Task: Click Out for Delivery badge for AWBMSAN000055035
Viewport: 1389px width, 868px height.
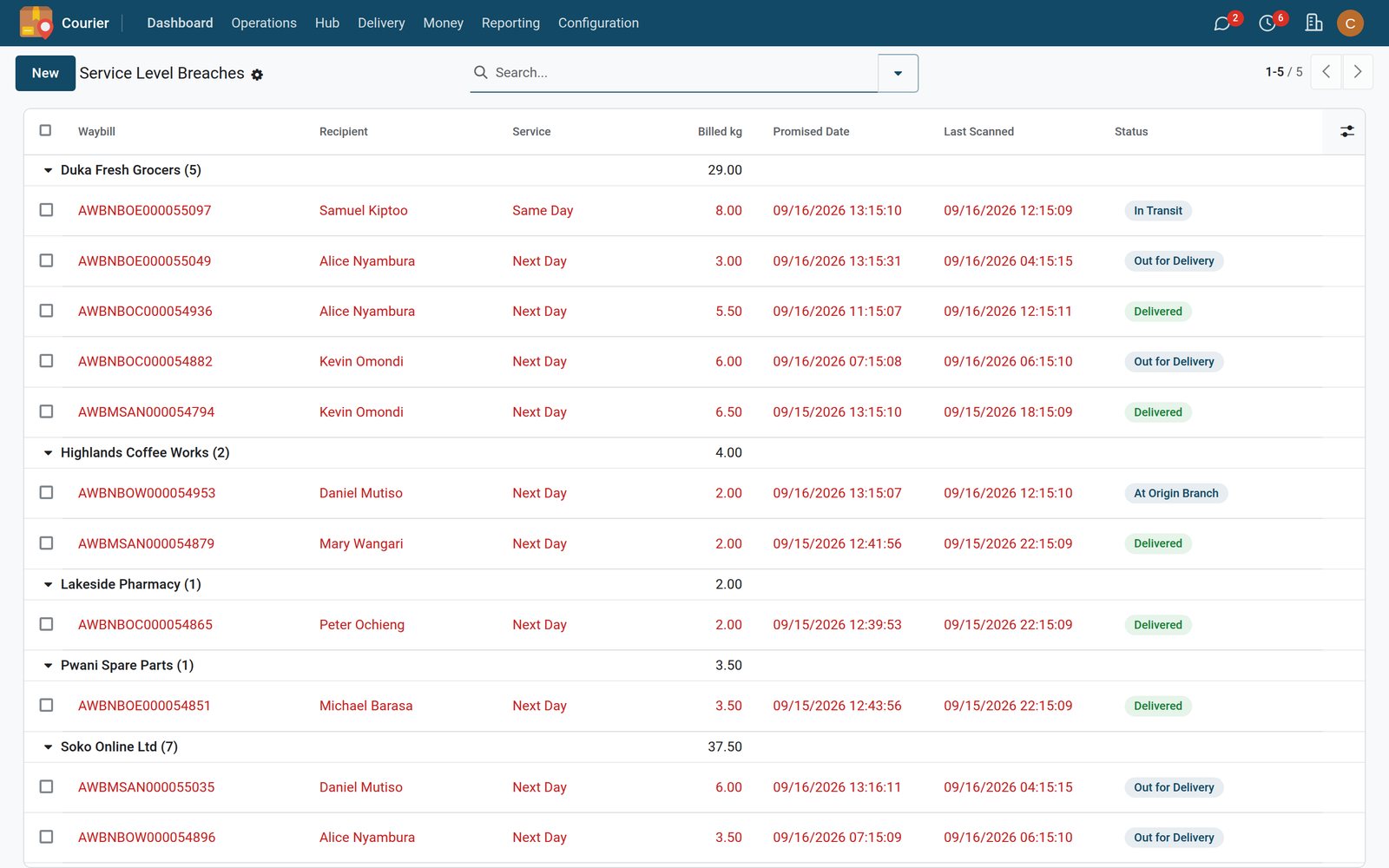Action: (x=1174, y=787)
